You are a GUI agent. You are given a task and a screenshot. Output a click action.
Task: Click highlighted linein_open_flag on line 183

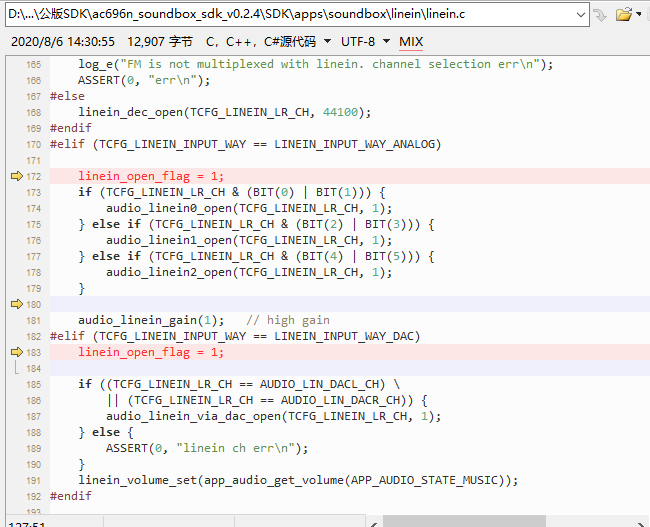pos(134,352)
